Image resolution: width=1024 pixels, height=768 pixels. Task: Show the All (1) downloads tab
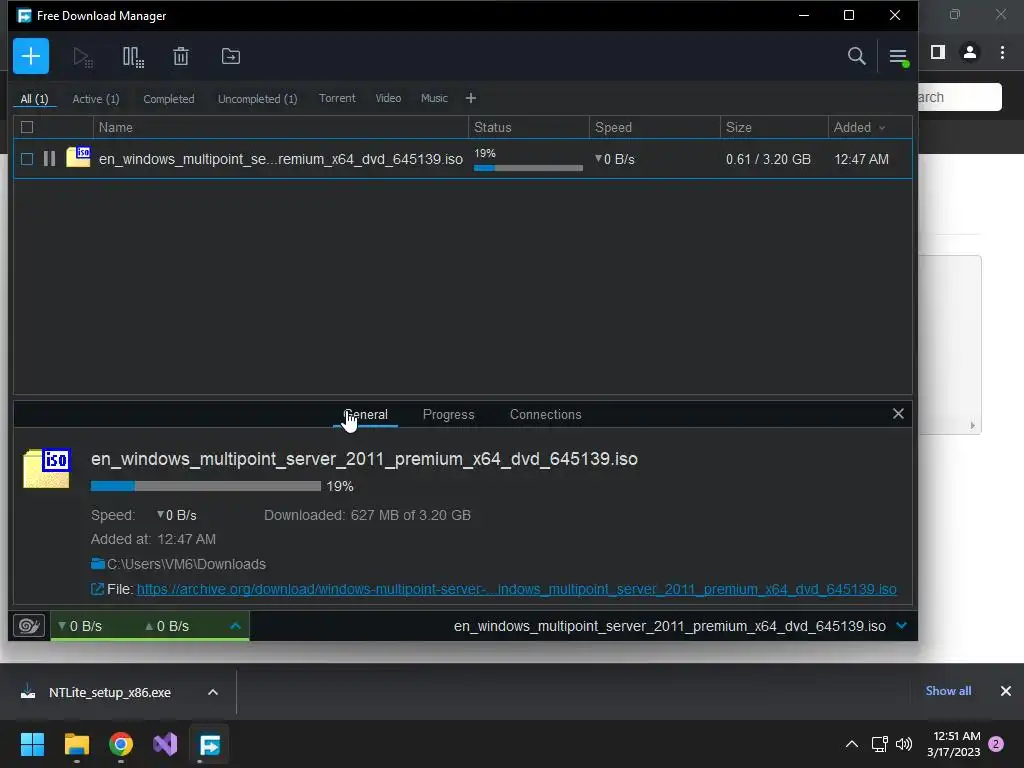35,99
